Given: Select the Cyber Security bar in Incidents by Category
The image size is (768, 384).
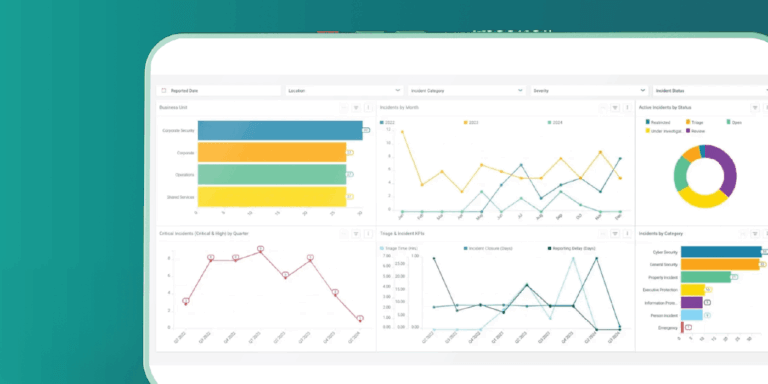Looking at the screenshot, I should [x=721, y=252].
